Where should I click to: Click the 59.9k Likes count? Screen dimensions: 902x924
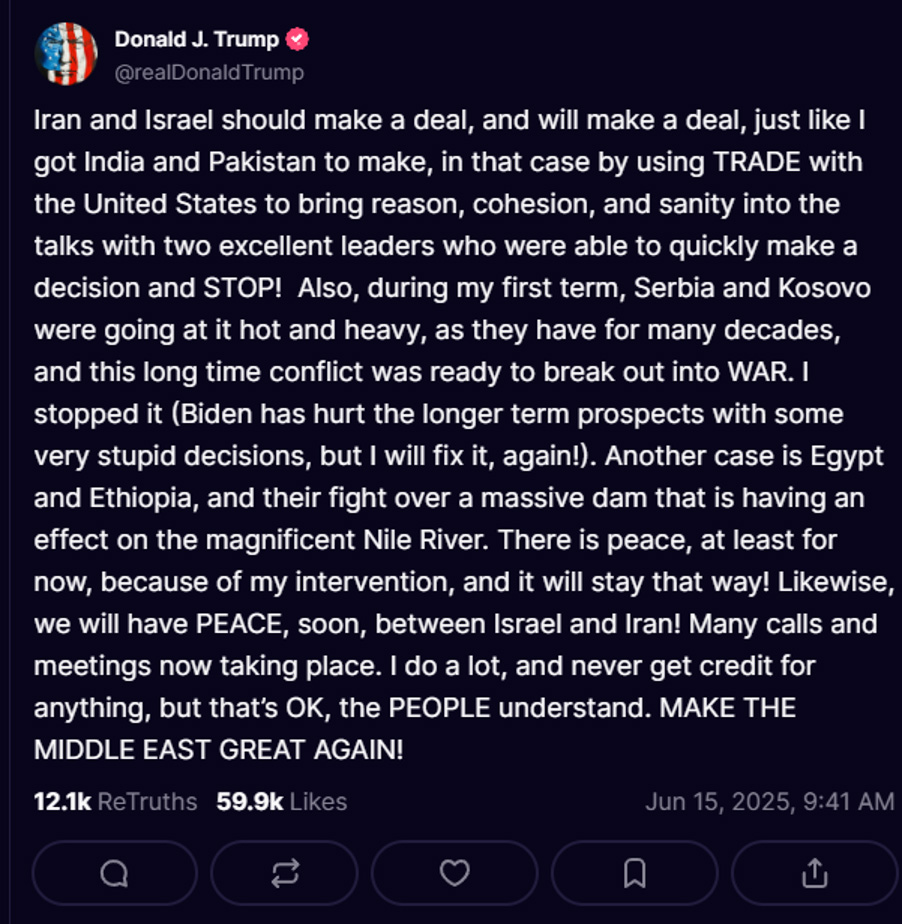(x=281, y=801)
